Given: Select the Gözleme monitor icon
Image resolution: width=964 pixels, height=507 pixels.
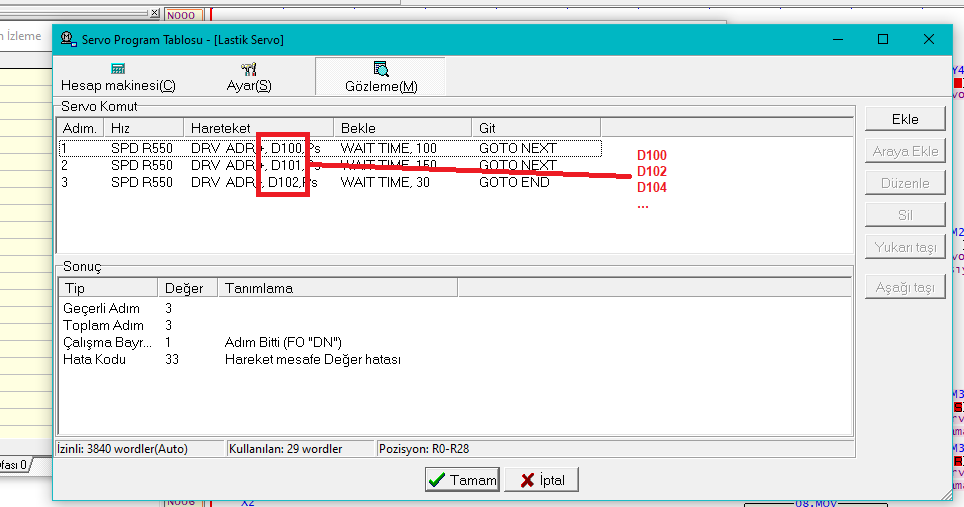Looking at the screenshot, I should (x=381, y=69).
